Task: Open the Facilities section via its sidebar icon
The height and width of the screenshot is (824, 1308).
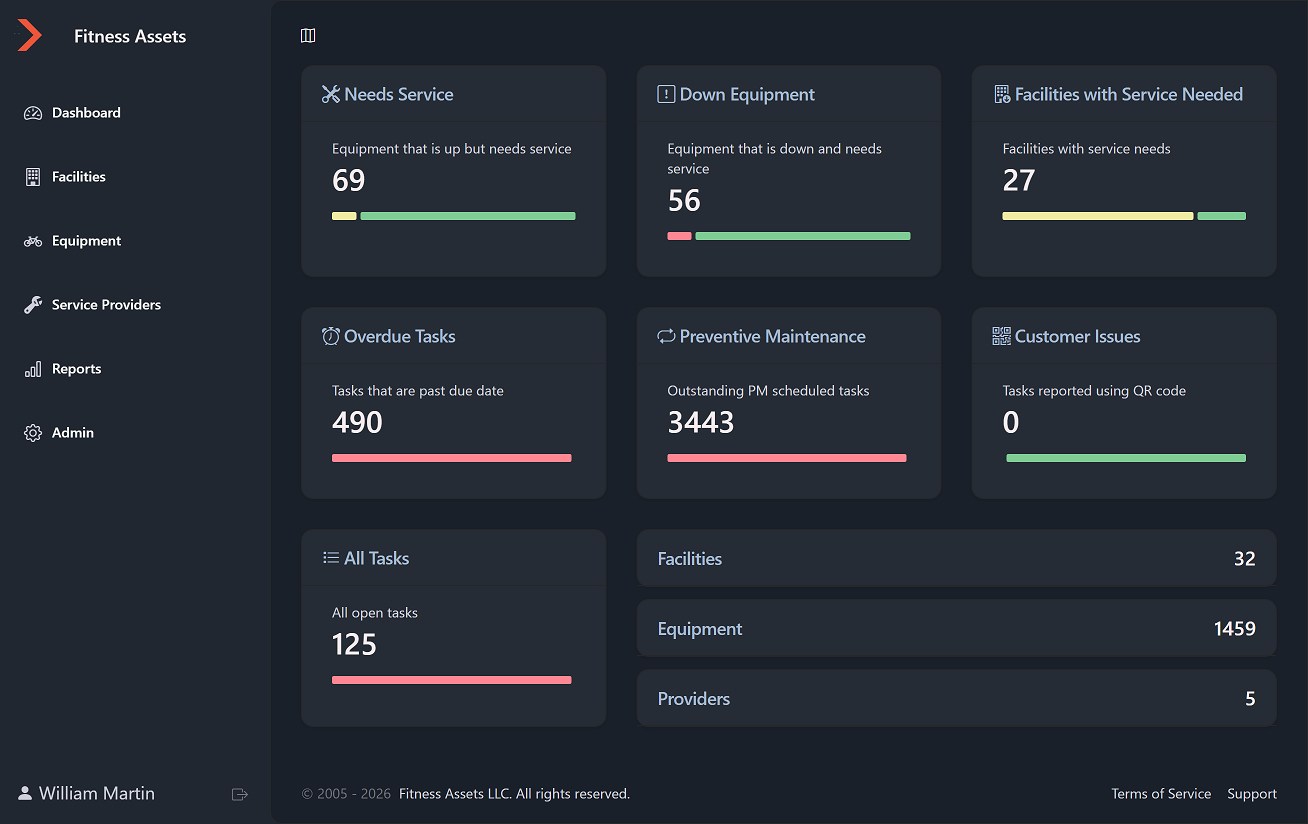Action: 33,176
